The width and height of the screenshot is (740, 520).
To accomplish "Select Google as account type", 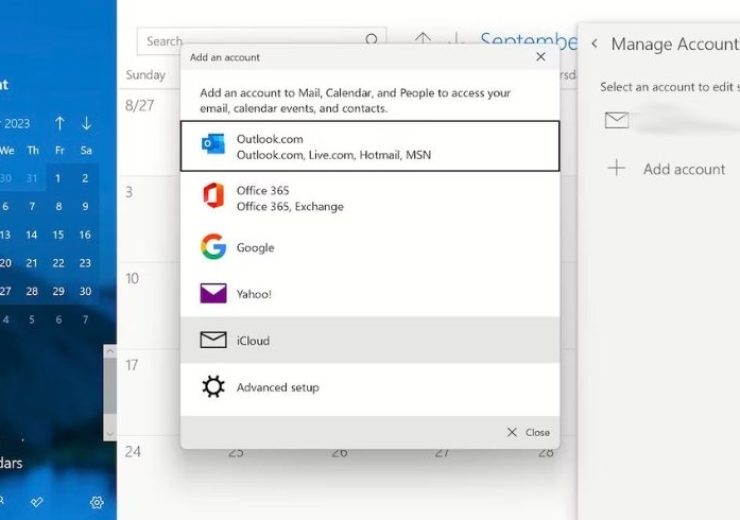I will click(370, 247).
